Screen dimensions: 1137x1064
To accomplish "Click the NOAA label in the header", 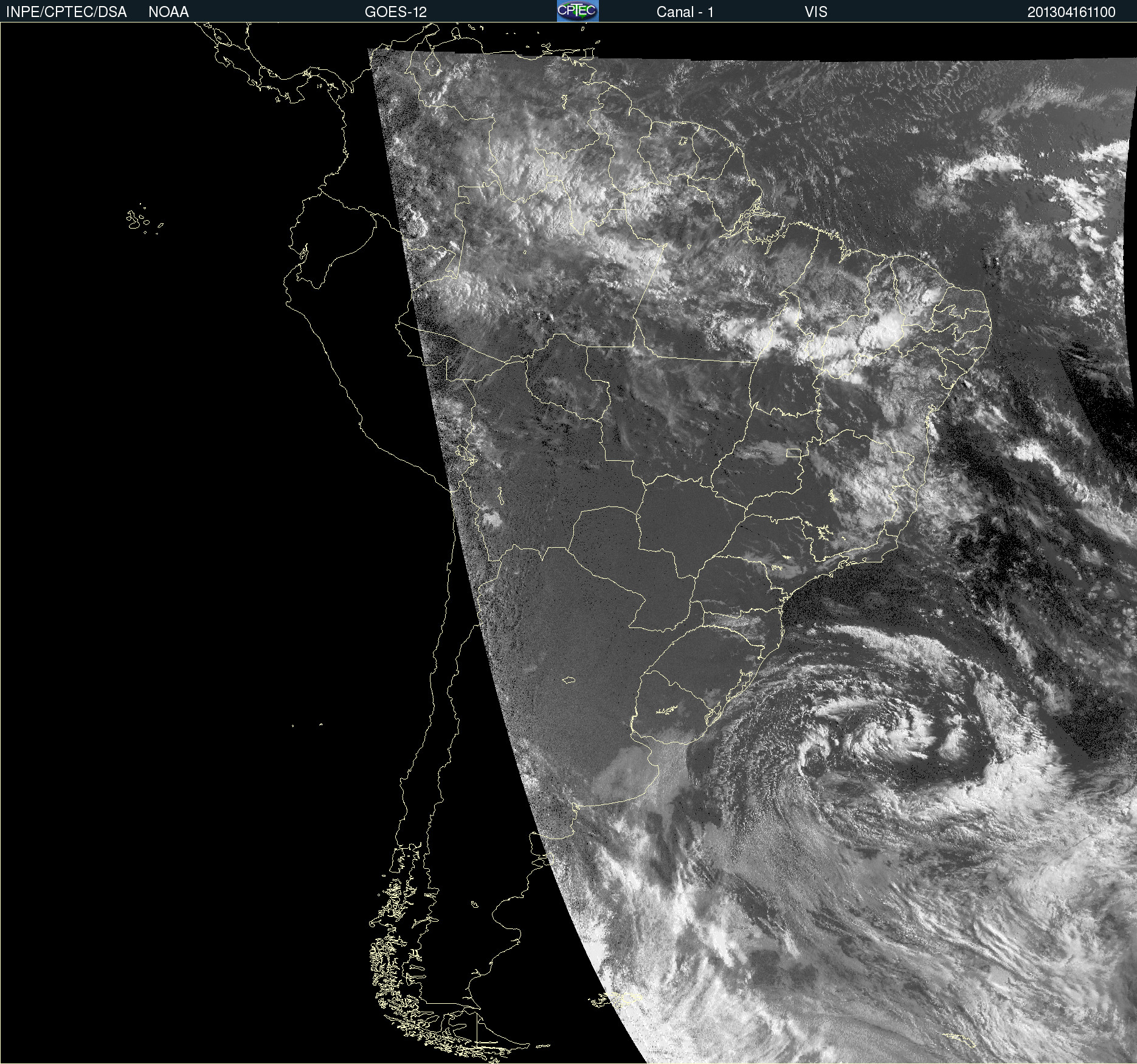I will click(168, 12).
